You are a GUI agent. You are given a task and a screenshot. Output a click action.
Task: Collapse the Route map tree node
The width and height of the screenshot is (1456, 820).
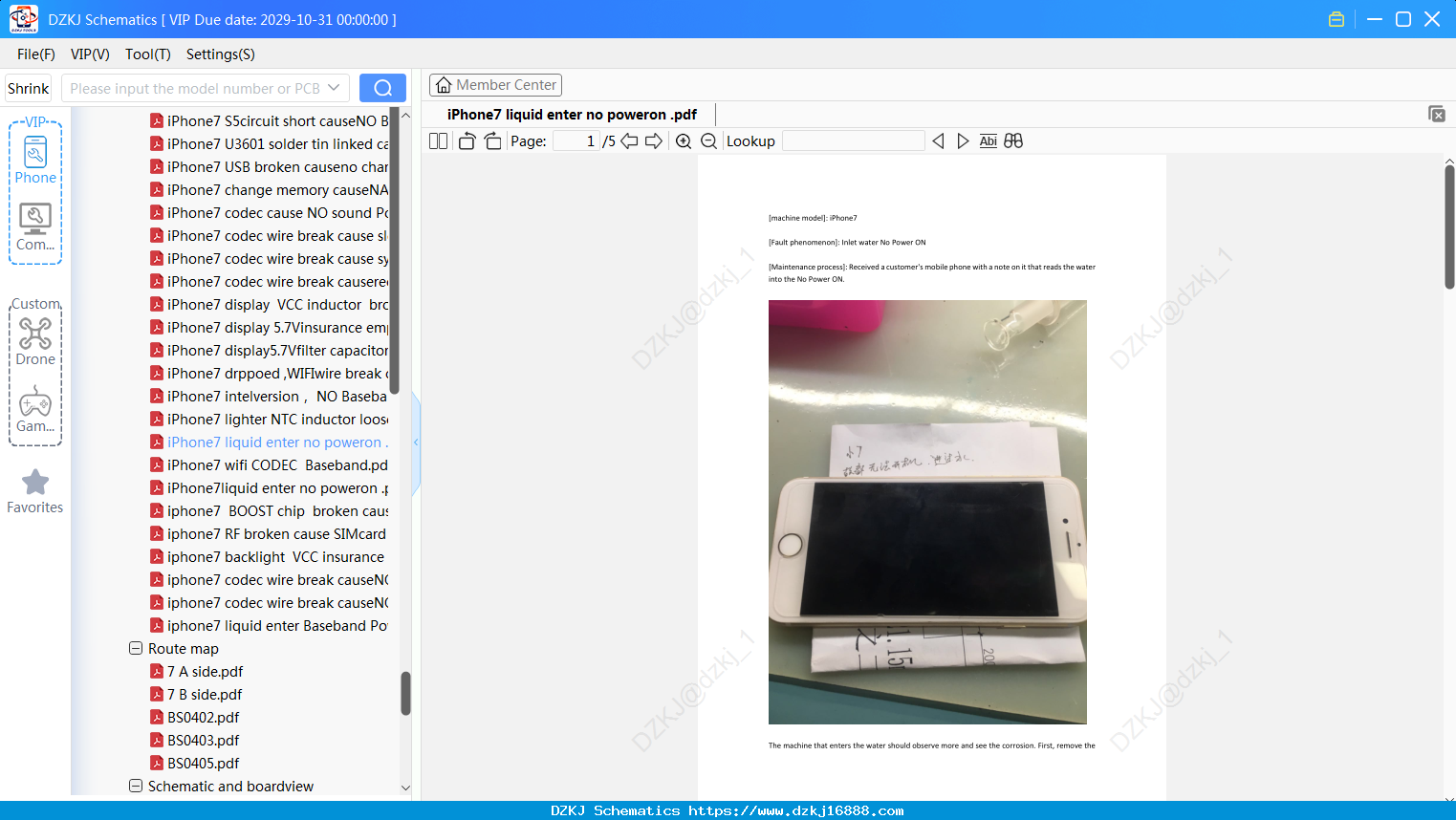pyautogui.click(x=136, y=648)
